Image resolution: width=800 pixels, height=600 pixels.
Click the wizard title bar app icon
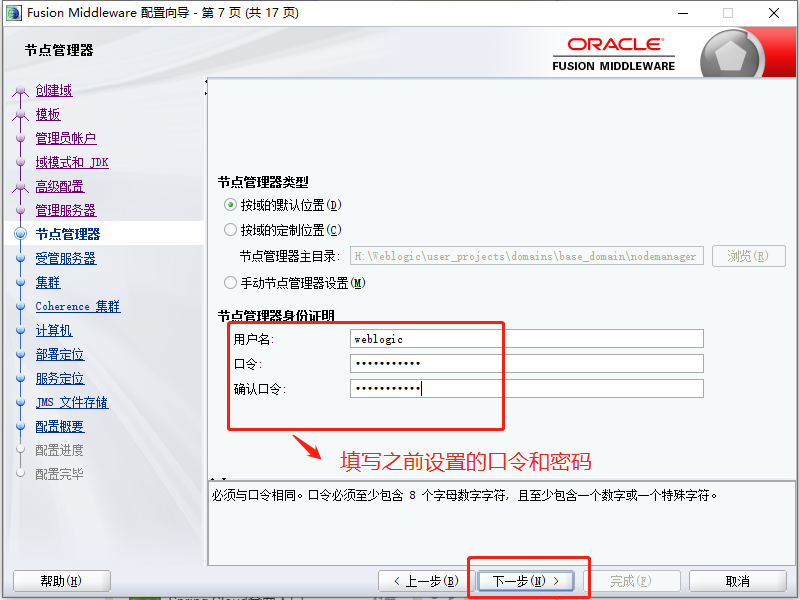click(x=13, y=13)
